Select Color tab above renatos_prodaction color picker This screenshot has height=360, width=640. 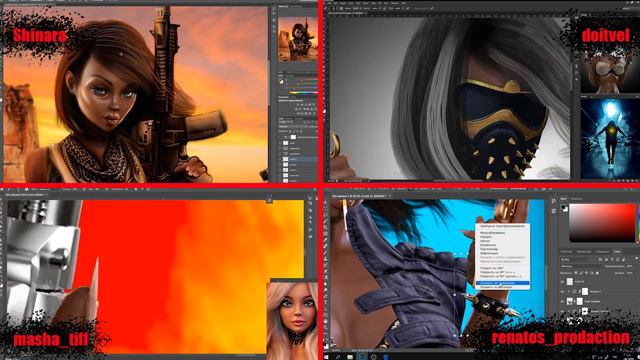tap(563, 199)
